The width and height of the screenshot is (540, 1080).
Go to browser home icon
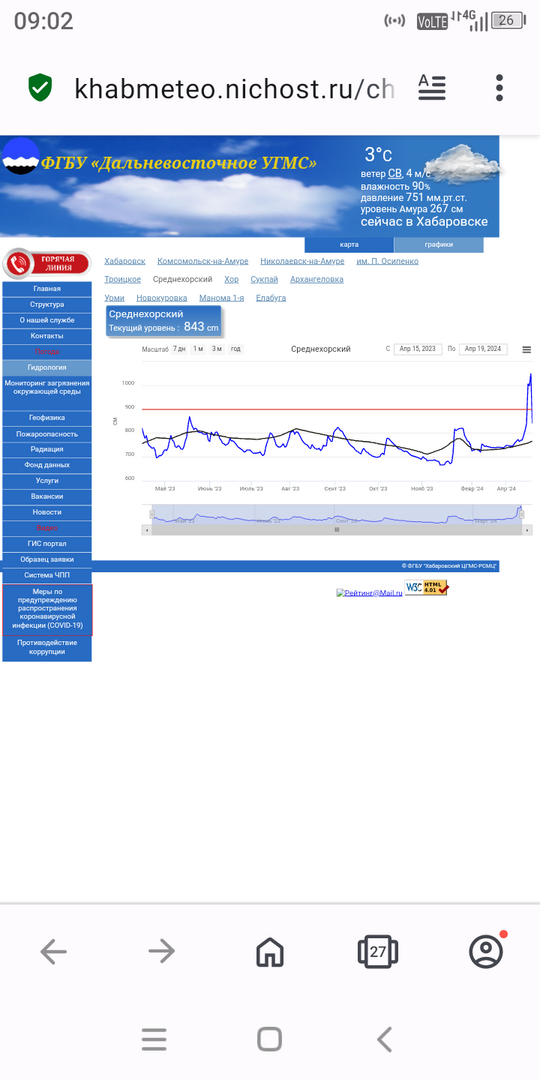click(270, 953)
